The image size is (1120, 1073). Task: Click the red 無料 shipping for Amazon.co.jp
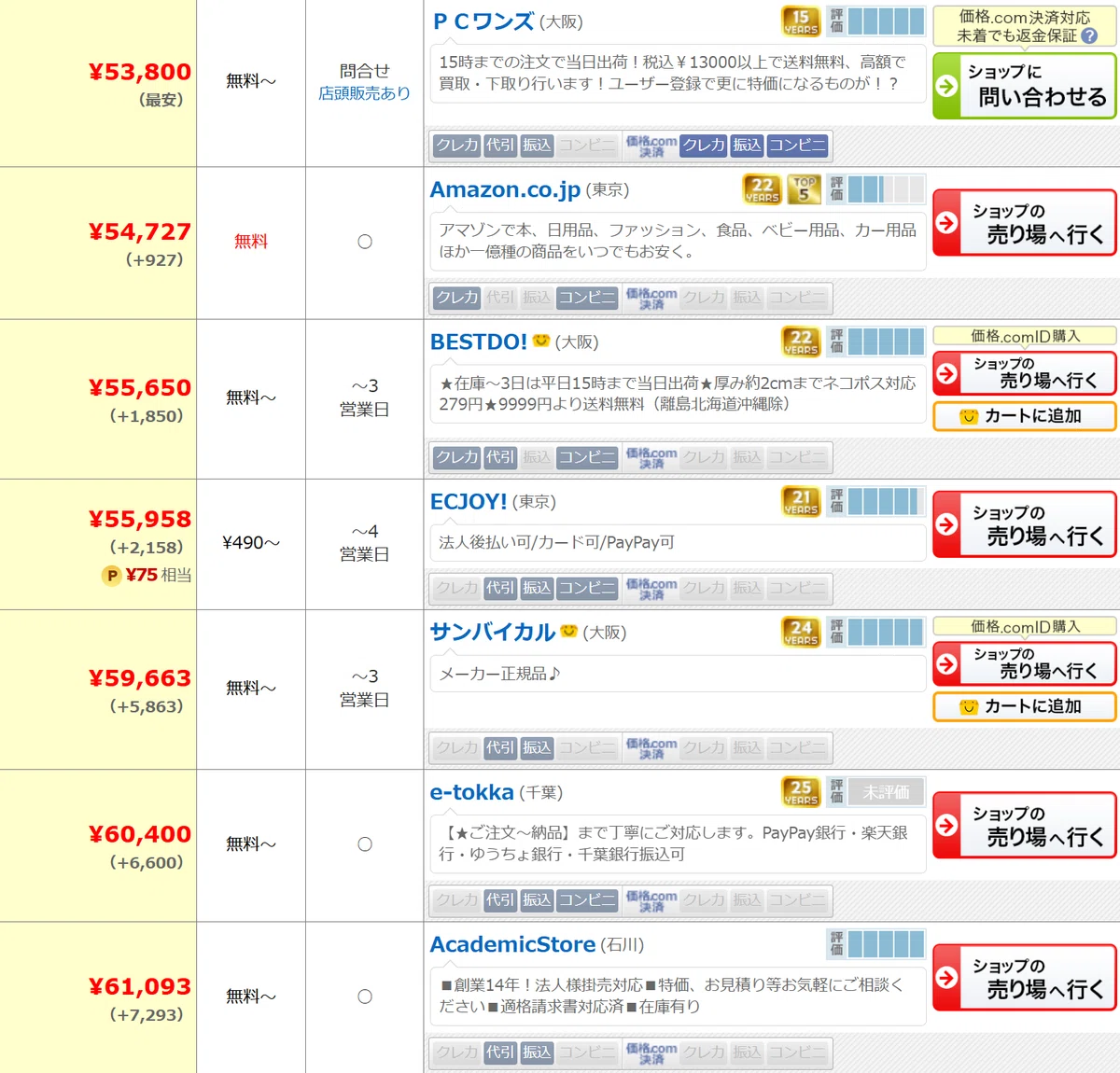point(251,242)
